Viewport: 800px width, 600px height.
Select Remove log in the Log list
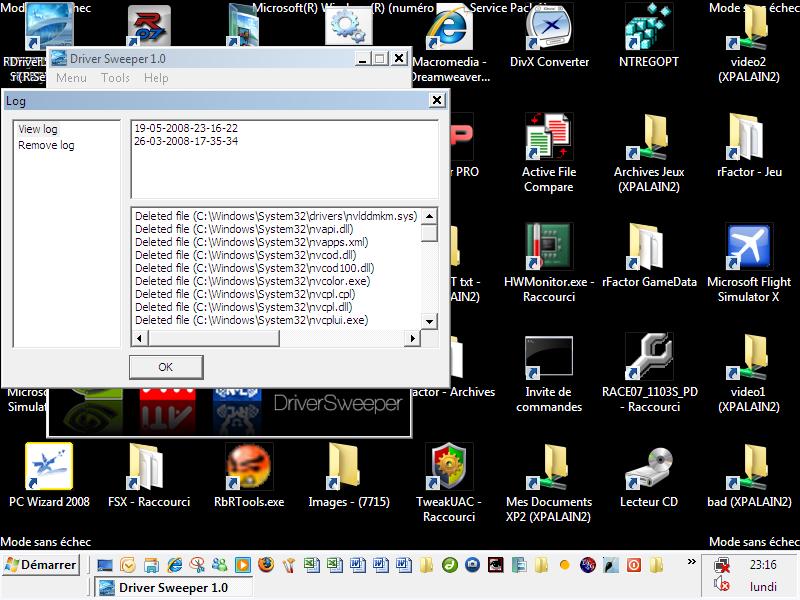pos(46,145)
